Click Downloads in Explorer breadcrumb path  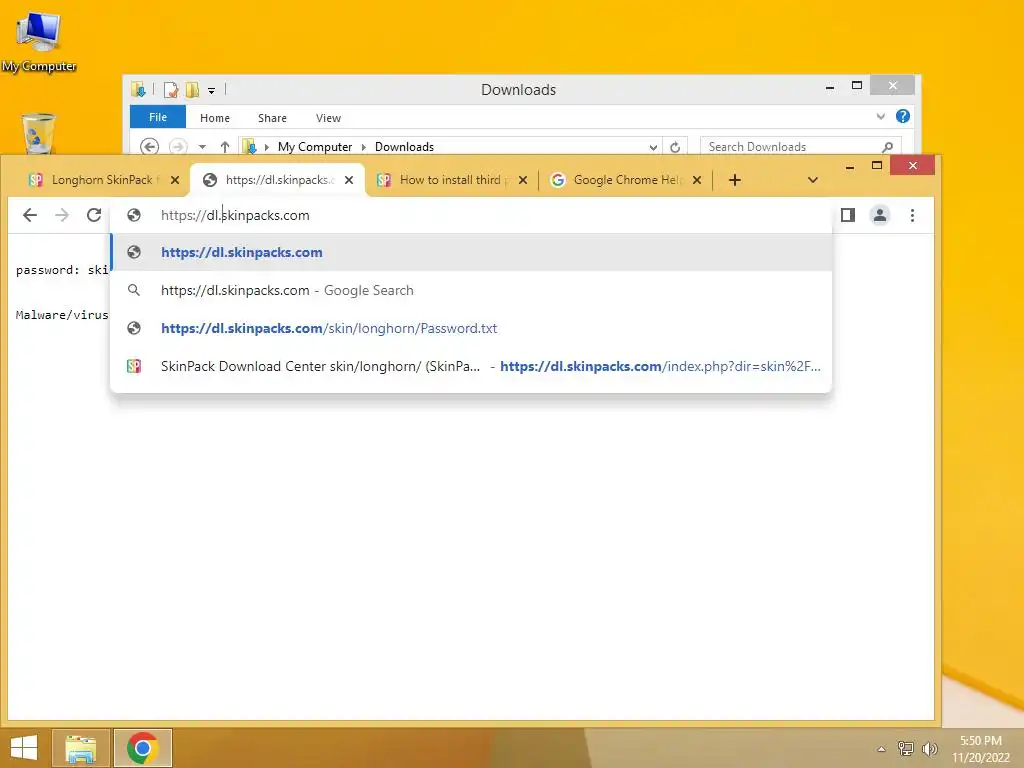404,147
